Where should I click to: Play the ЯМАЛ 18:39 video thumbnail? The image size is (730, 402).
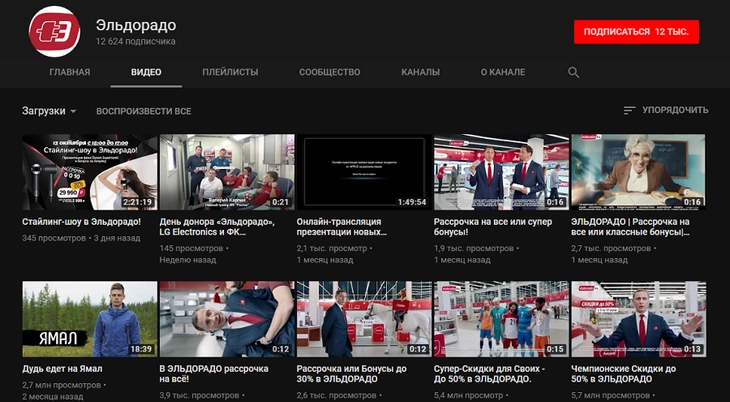[x=90, y=319]
